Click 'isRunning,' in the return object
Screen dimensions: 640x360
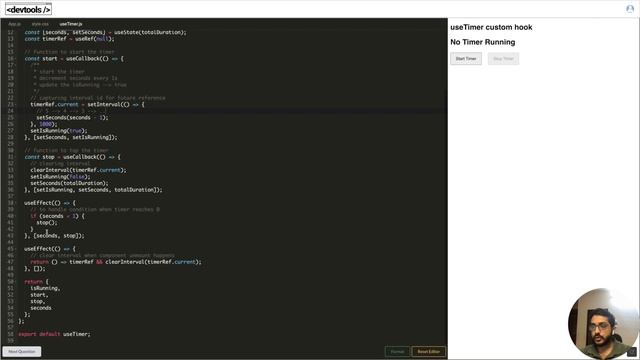[x=45, y=288]
